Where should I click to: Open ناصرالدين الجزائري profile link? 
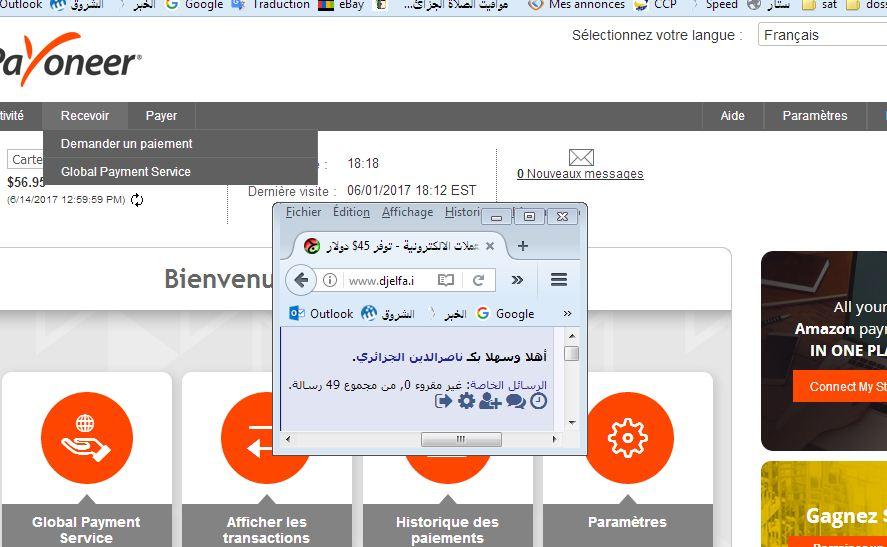point(407,357)
